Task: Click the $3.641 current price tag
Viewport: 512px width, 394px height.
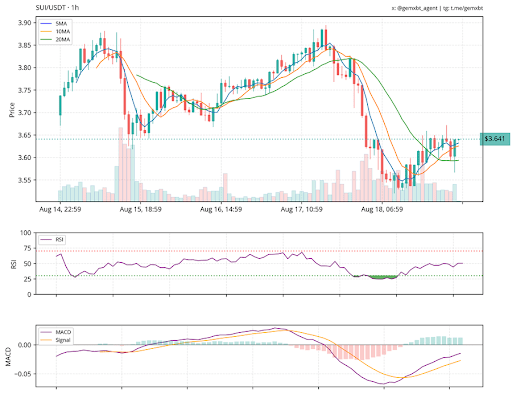Action: 495,139
